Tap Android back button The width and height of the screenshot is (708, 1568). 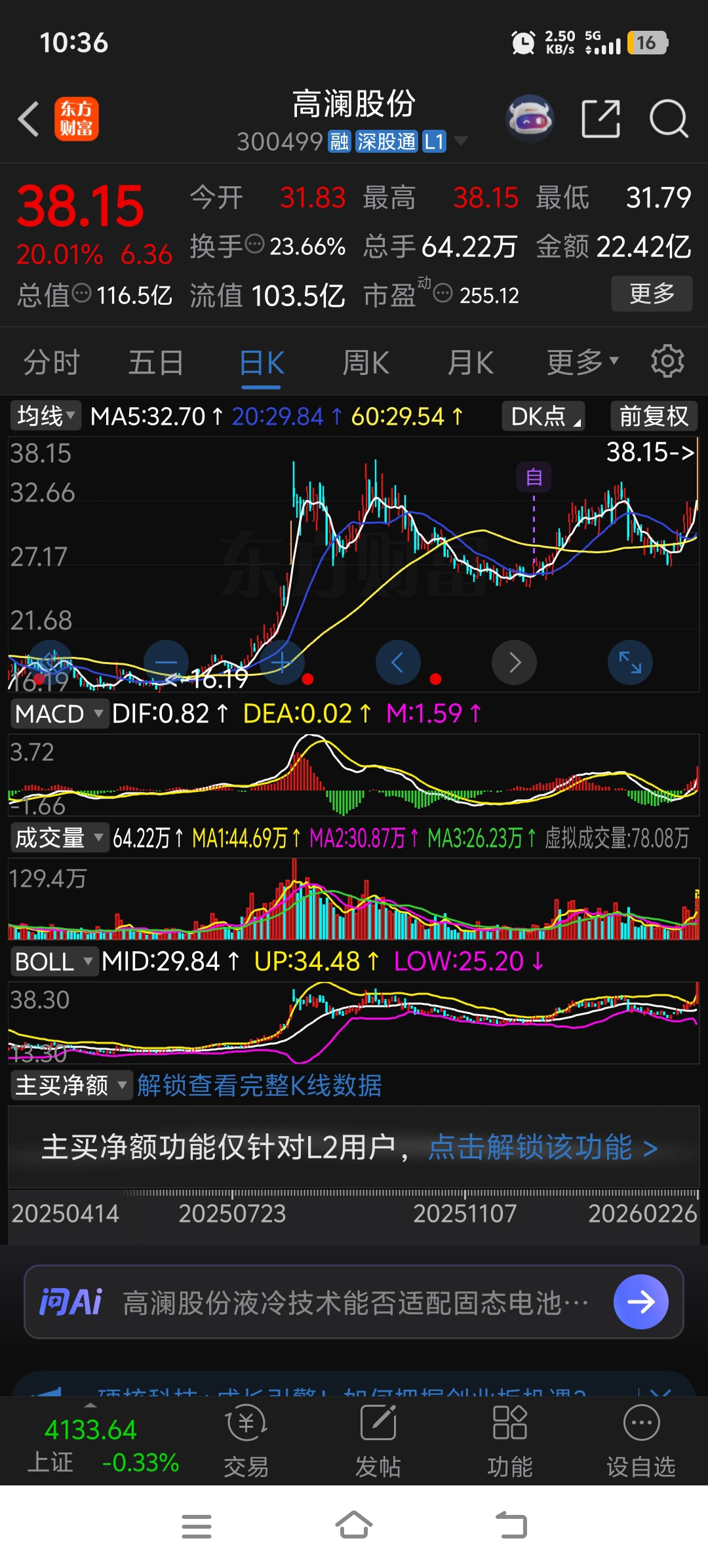[x=511, y=1525]
